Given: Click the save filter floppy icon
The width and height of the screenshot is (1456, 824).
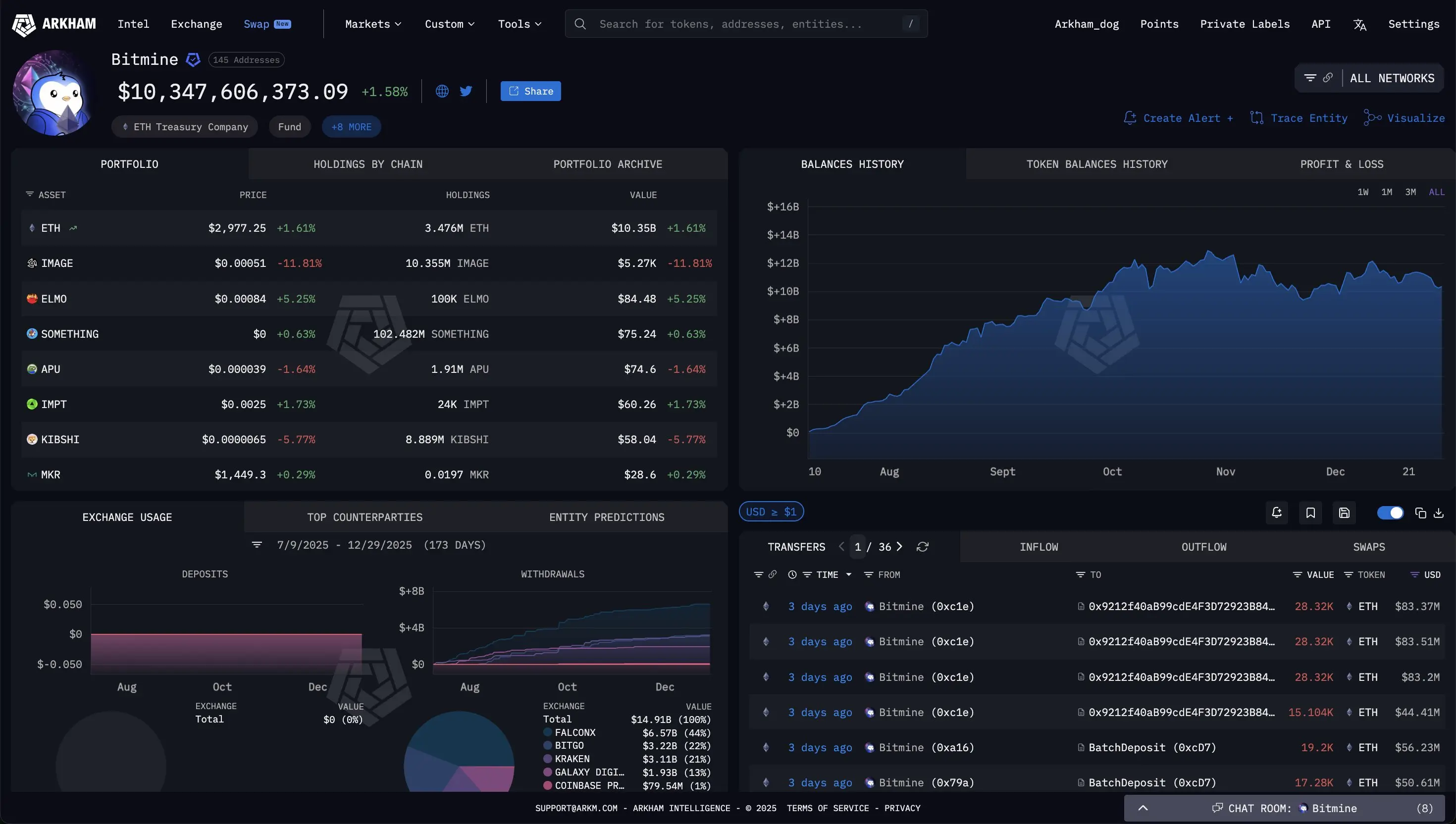Looking at the screenshot, I should point(1345,513).
